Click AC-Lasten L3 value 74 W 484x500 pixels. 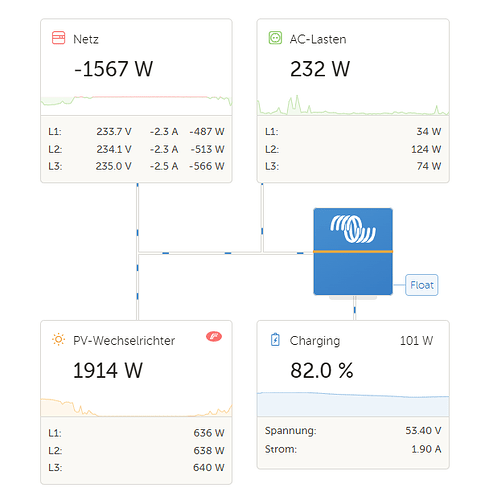click(x=429, y=166)
